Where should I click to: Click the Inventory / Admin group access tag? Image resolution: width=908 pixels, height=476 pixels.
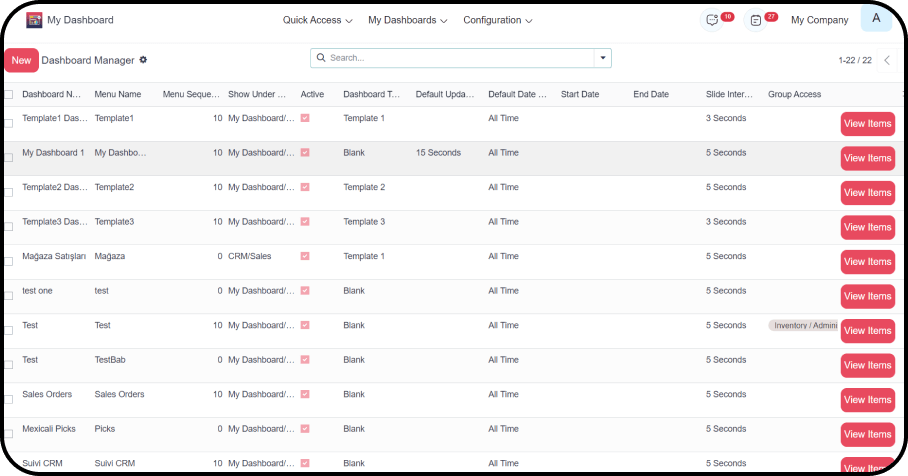[x=803, y=325]
